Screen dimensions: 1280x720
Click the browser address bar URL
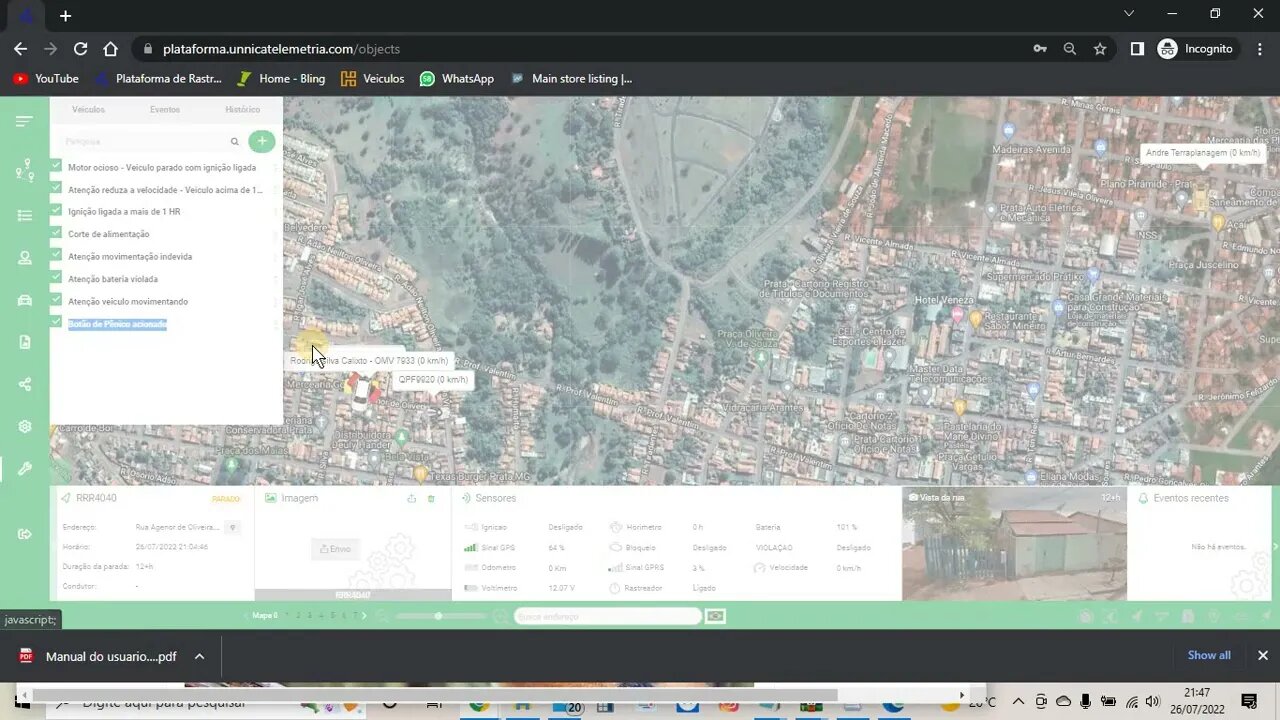coord(281,48)
